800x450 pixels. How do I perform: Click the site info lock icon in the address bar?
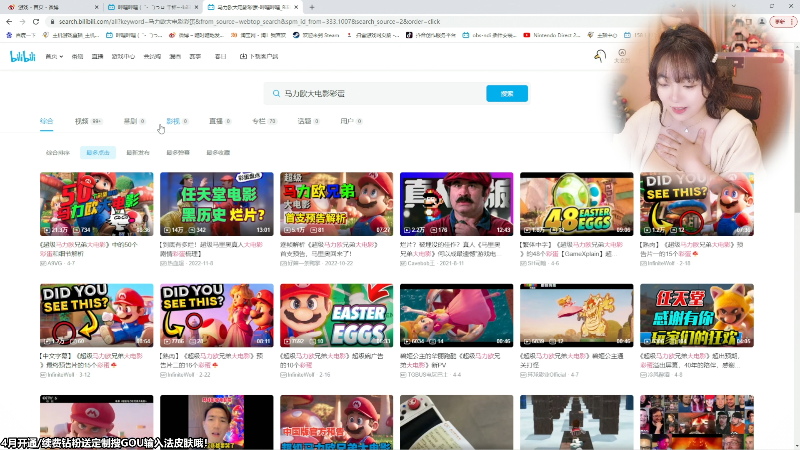[x=52, y=21]
